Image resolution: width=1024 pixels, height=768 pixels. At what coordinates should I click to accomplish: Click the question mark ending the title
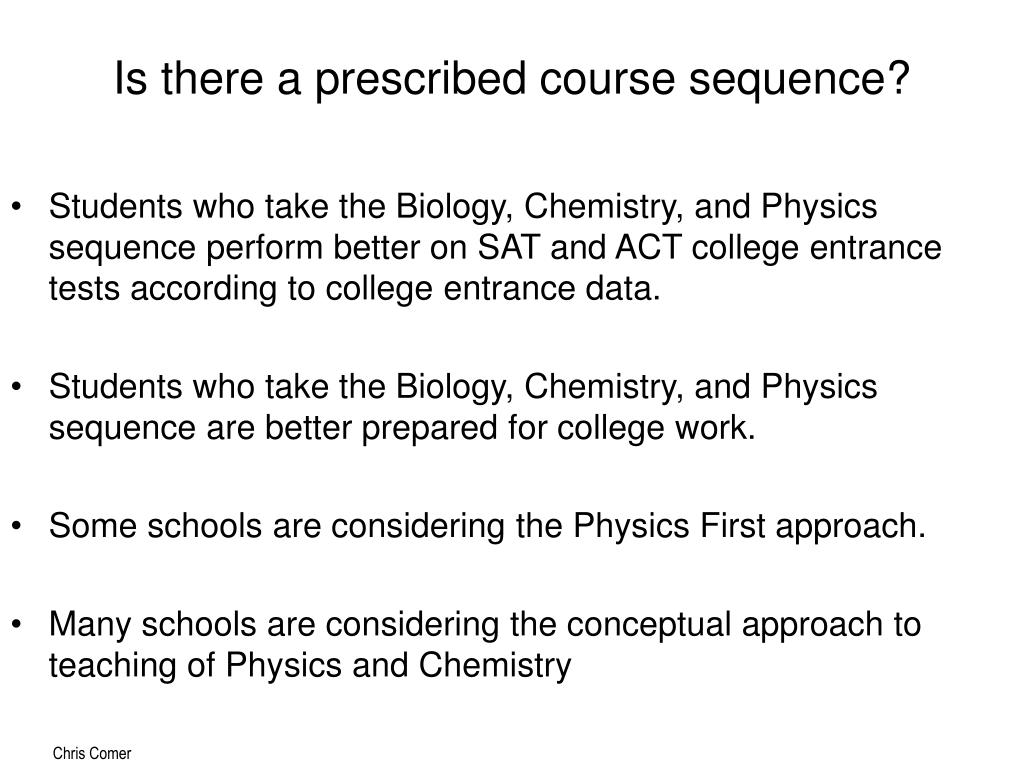coord(898,78)
